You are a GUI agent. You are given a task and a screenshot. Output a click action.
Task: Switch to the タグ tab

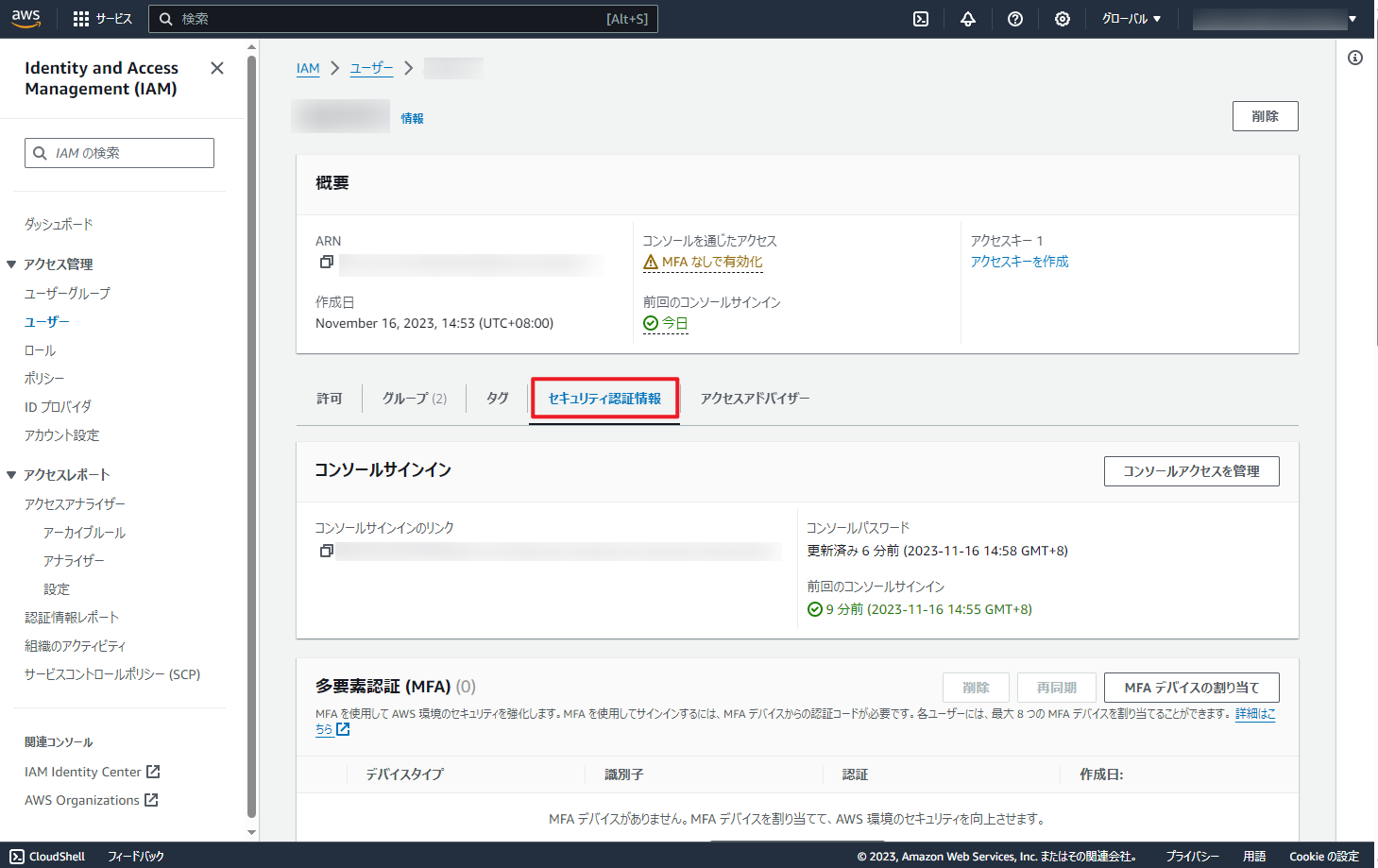[498, 399]
